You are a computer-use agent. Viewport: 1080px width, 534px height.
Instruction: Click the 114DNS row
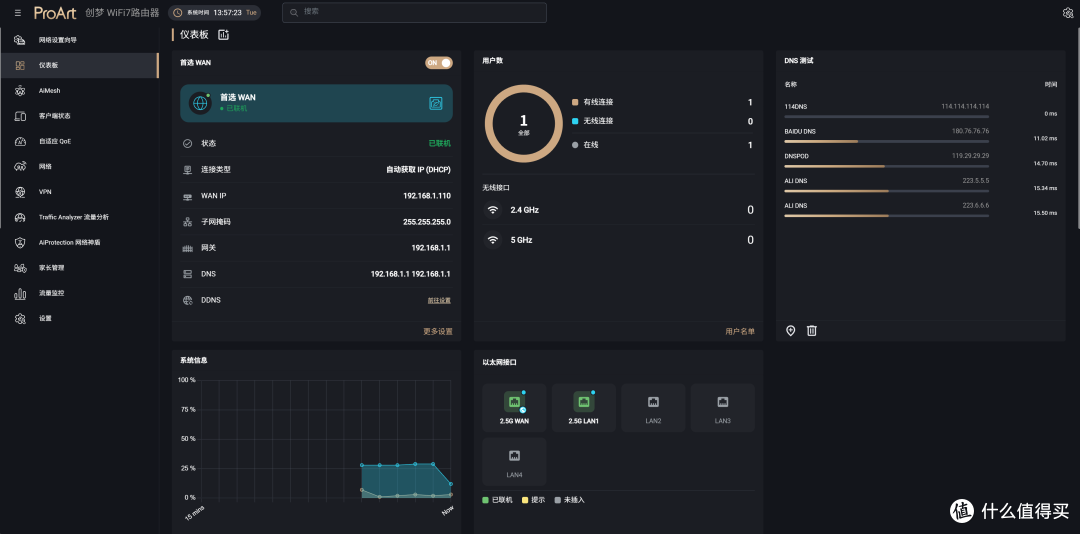click(x=921, y=111)
